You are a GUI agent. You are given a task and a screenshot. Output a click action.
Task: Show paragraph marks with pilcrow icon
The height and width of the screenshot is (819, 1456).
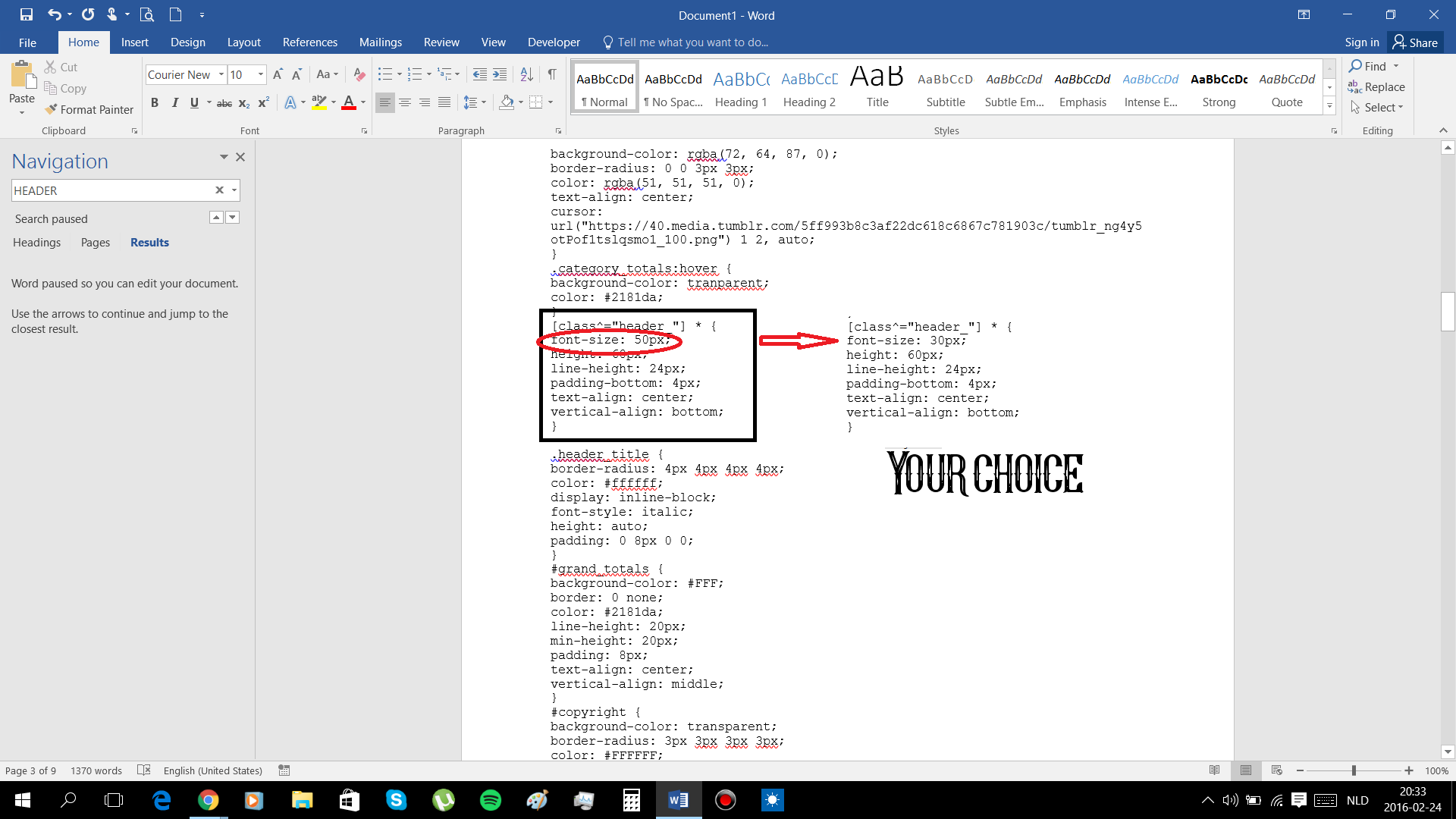click(552, 74)
